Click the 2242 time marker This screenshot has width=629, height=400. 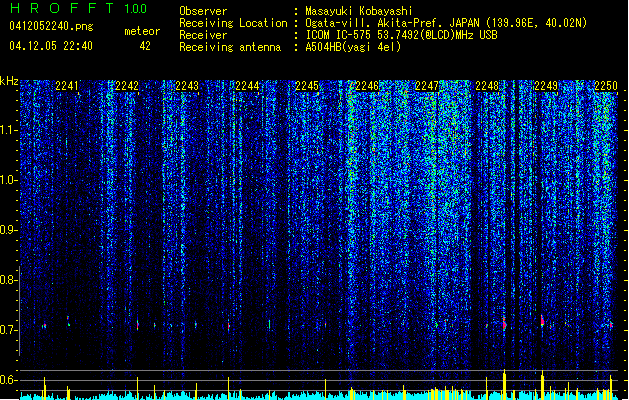[x=127, y=86]
